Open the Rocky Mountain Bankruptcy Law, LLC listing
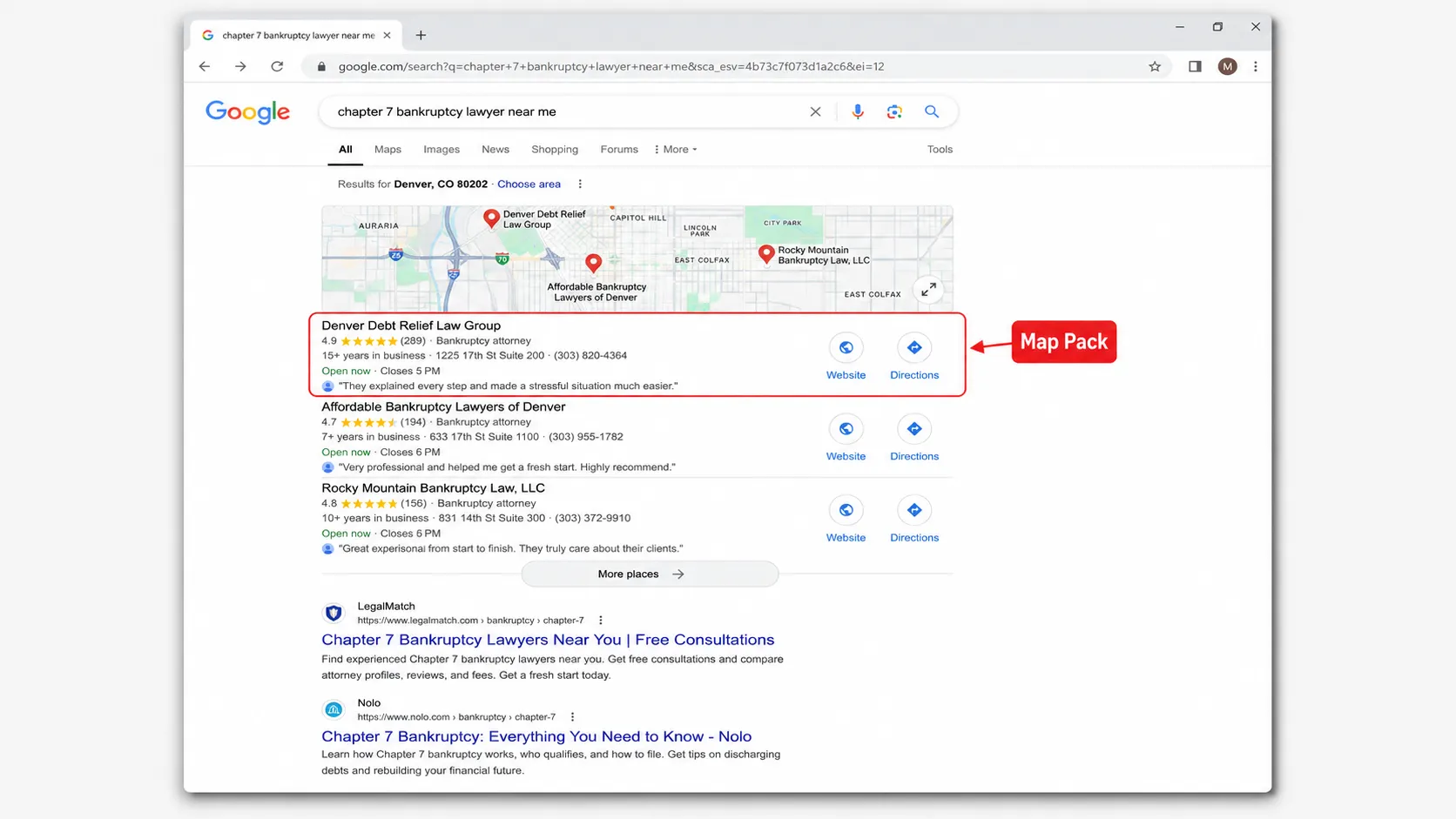Viewport: 1456px width, 819px height. (x=433, y=488)
